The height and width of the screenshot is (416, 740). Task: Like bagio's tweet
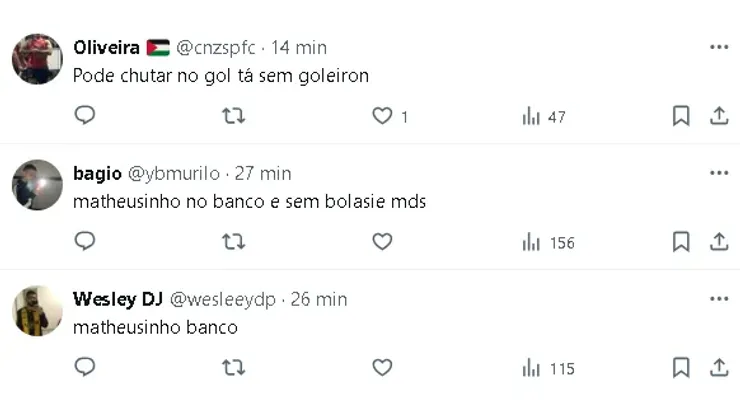coord(382,242)
